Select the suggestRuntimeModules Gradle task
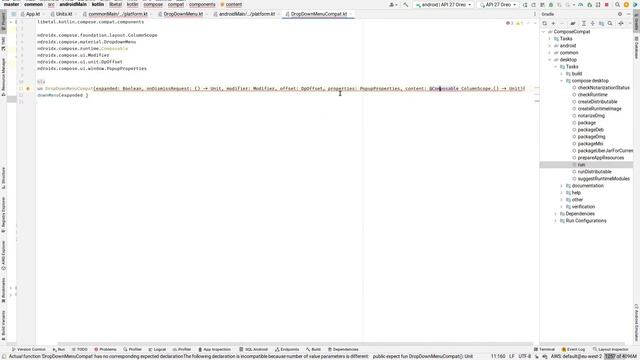The width and height of the screenshot is (640, 360). point(603,179)
